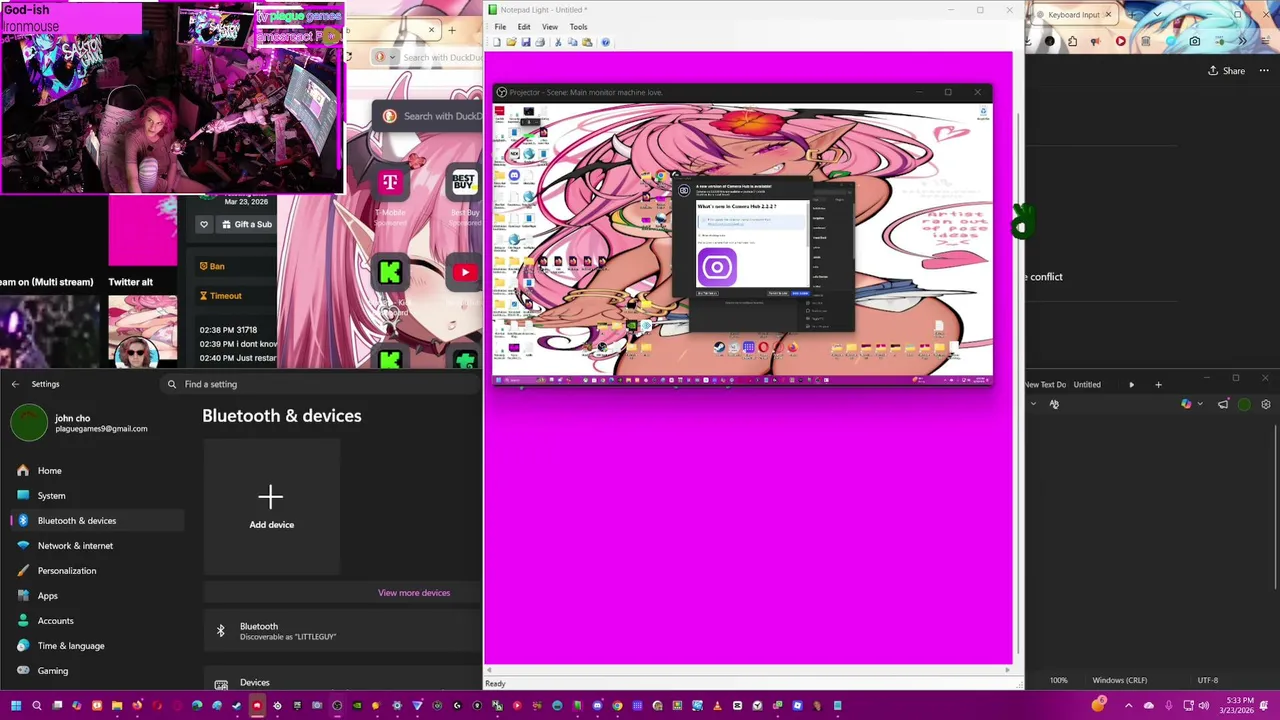Click View more devices link
The height and width of the screenshot is (720, 1280).
(x=414, y=593)
